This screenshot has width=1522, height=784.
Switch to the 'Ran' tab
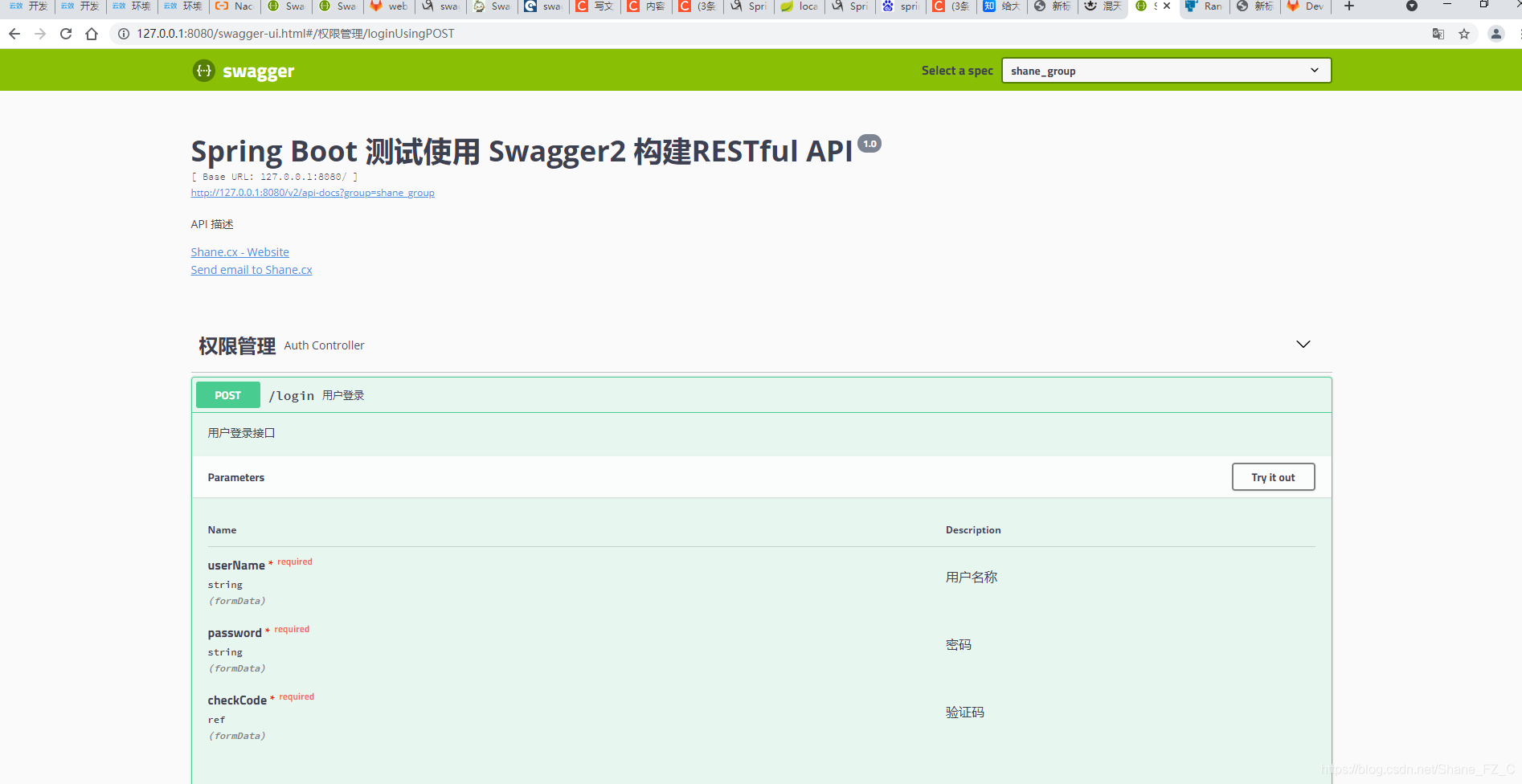(1205, 6)
